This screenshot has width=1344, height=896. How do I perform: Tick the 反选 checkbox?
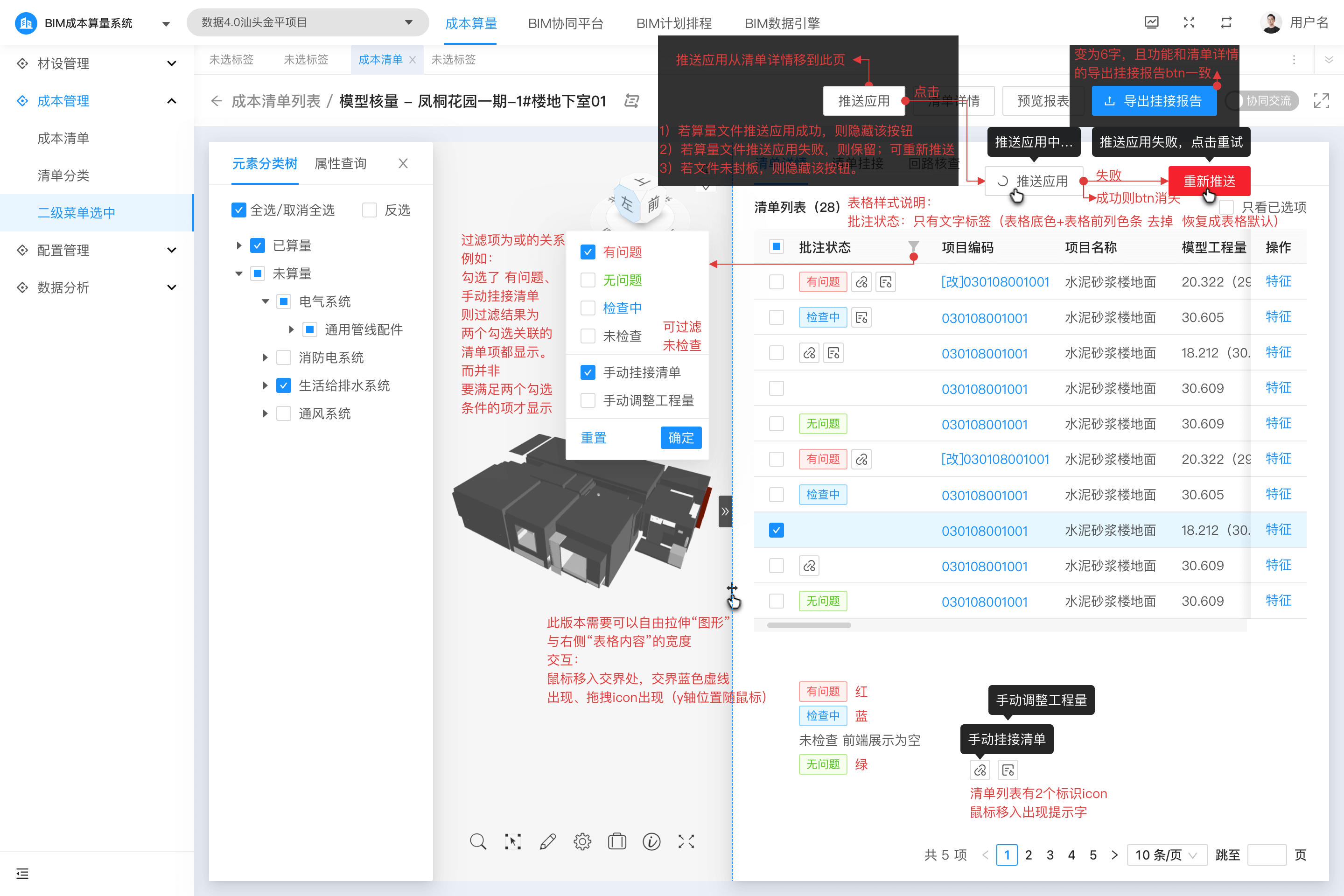pos(370,210)
